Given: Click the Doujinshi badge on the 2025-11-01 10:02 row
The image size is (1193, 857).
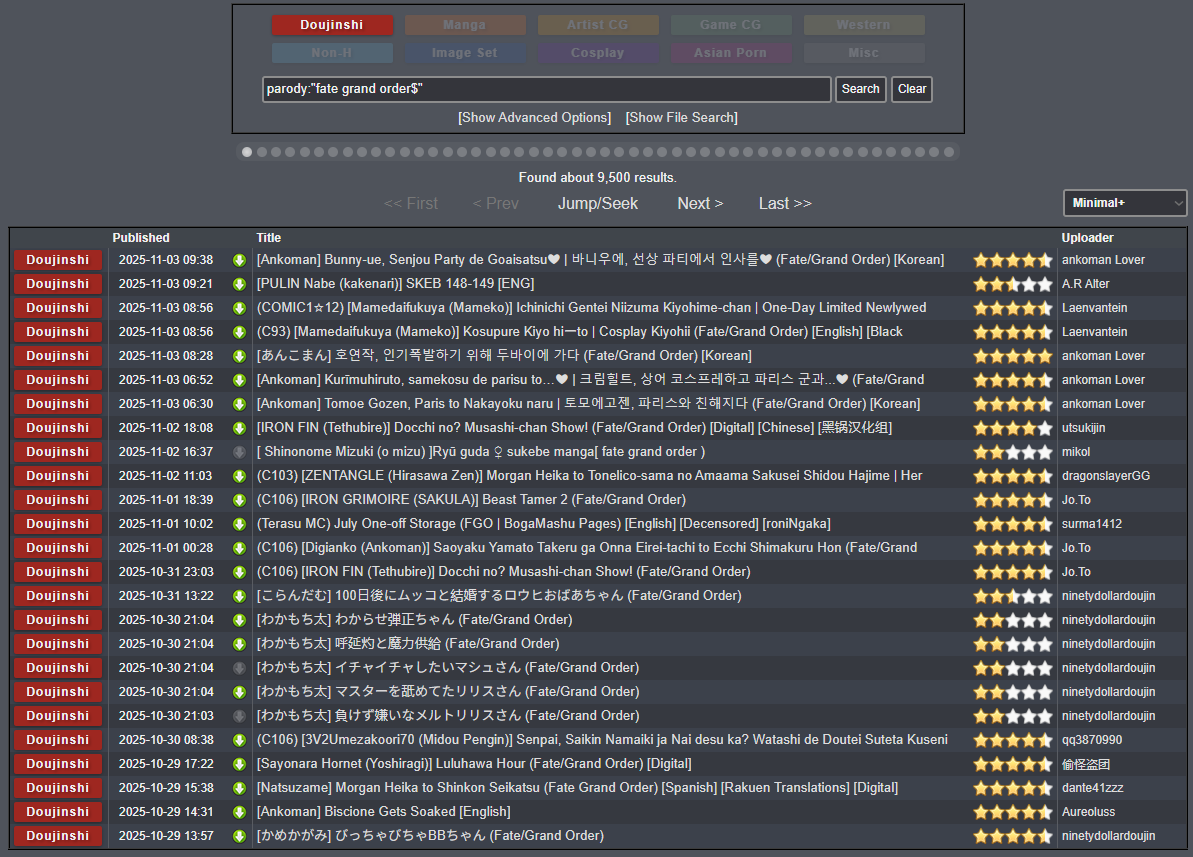Looking at the screenshot, I should pos(58,524).
